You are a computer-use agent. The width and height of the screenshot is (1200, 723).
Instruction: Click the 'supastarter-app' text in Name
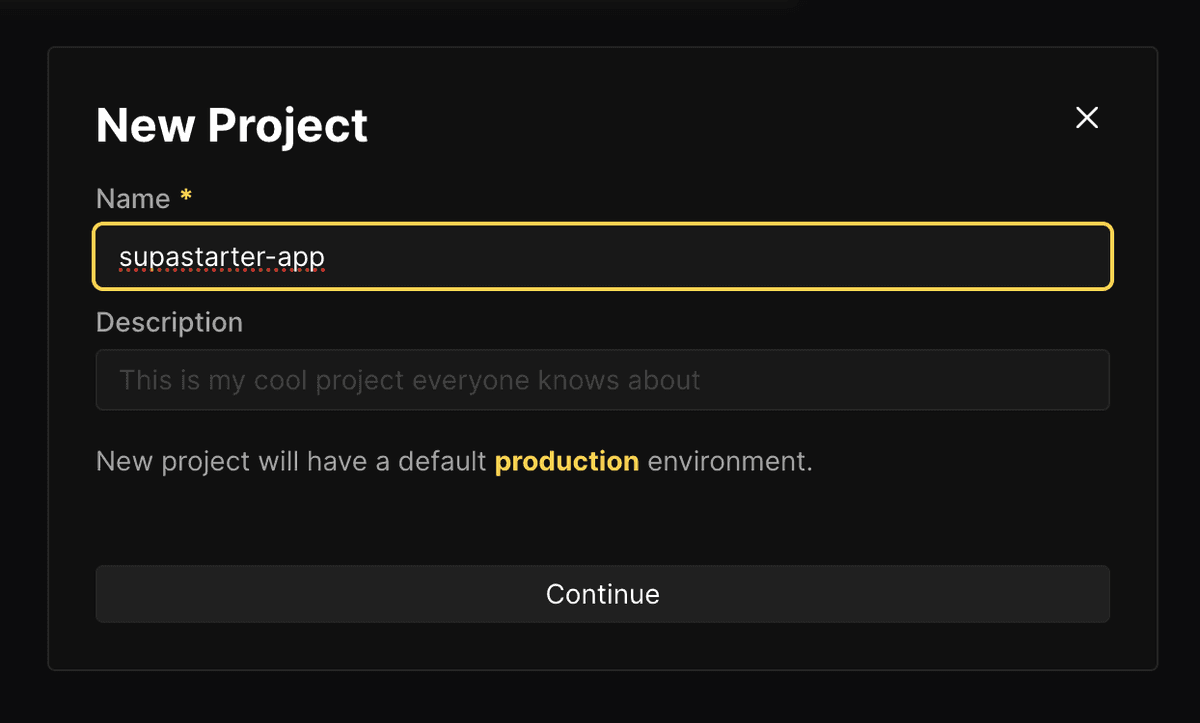pyautogui.click(x=221, y=257)
